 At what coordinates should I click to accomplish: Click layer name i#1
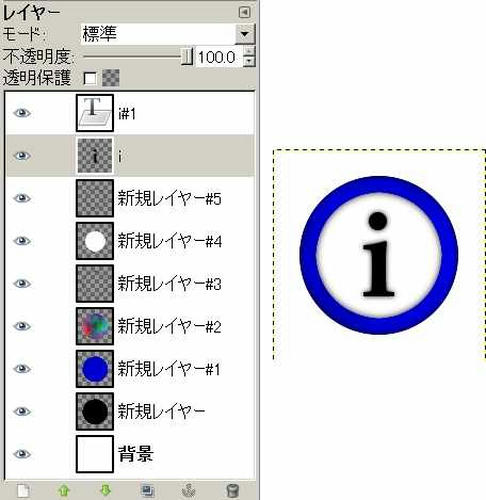point(127,114)
